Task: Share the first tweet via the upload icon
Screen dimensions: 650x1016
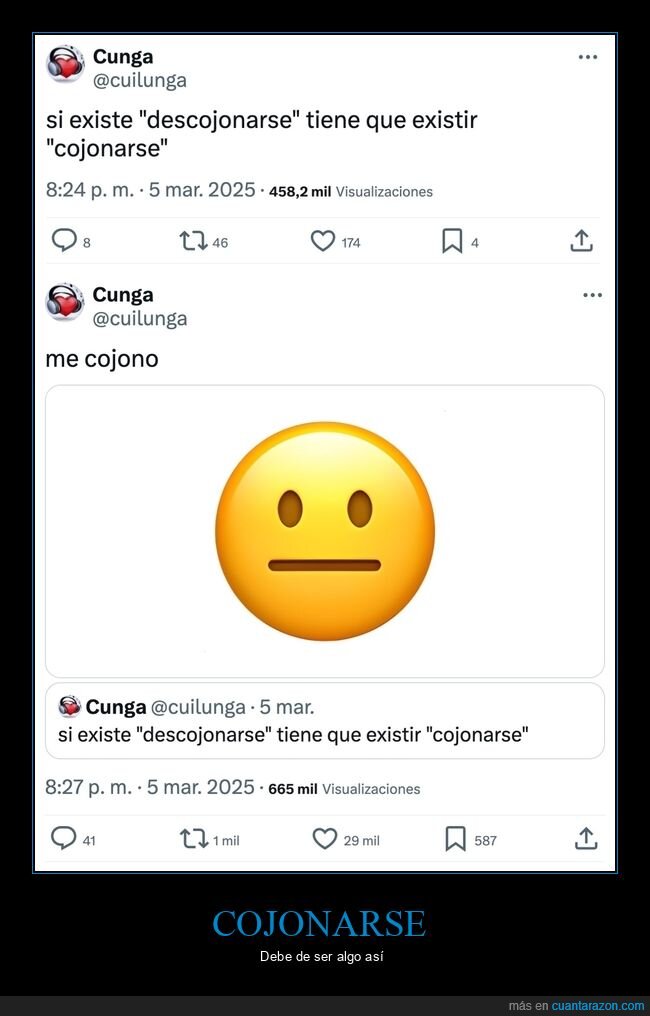Action: tap(582, 241)
